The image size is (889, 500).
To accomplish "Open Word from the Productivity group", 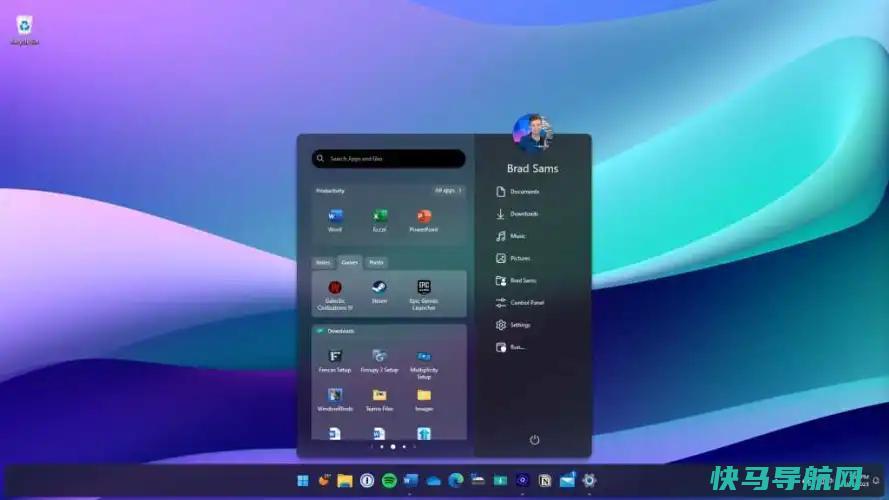I will pyautogui.click(x=335, y=220).
